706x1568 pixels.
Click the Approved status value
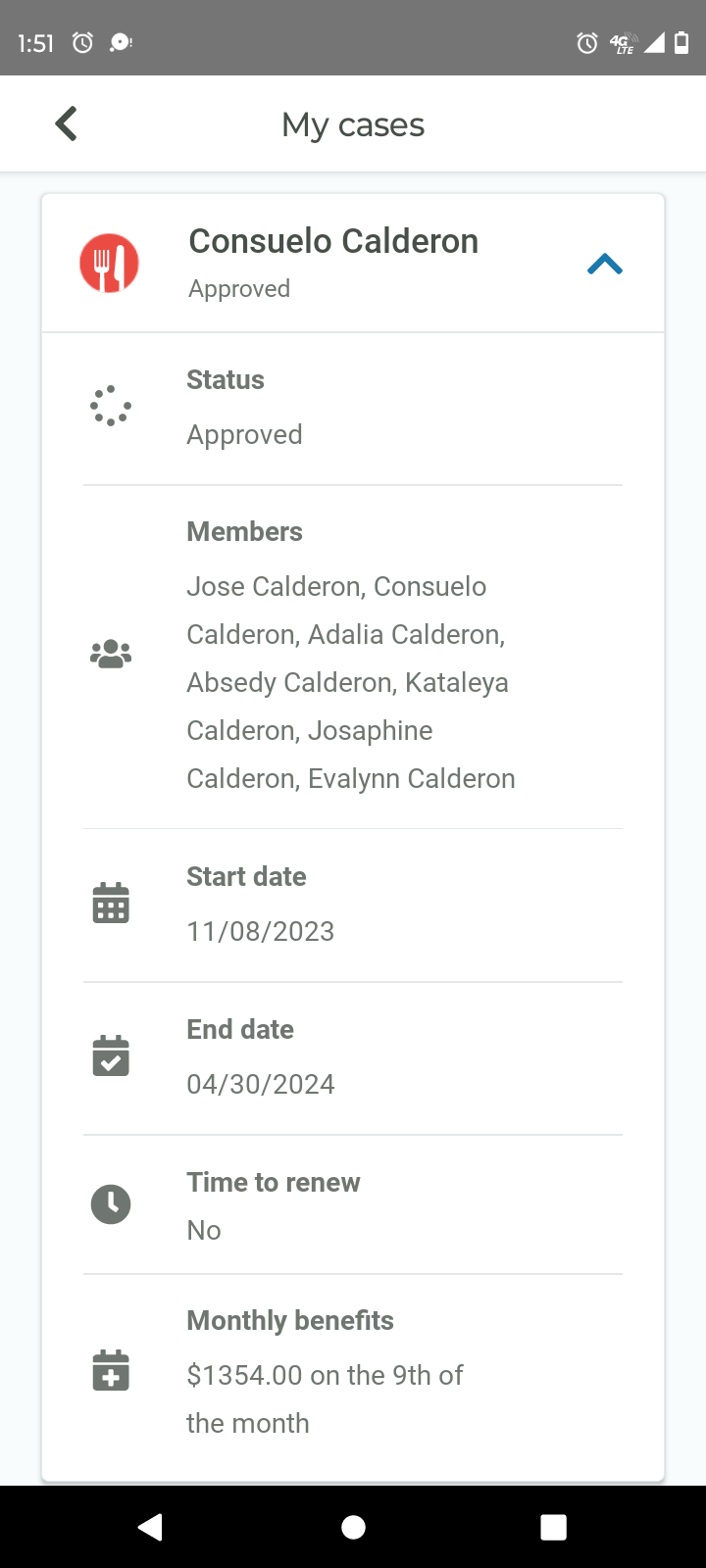click(x=245, y=434)
